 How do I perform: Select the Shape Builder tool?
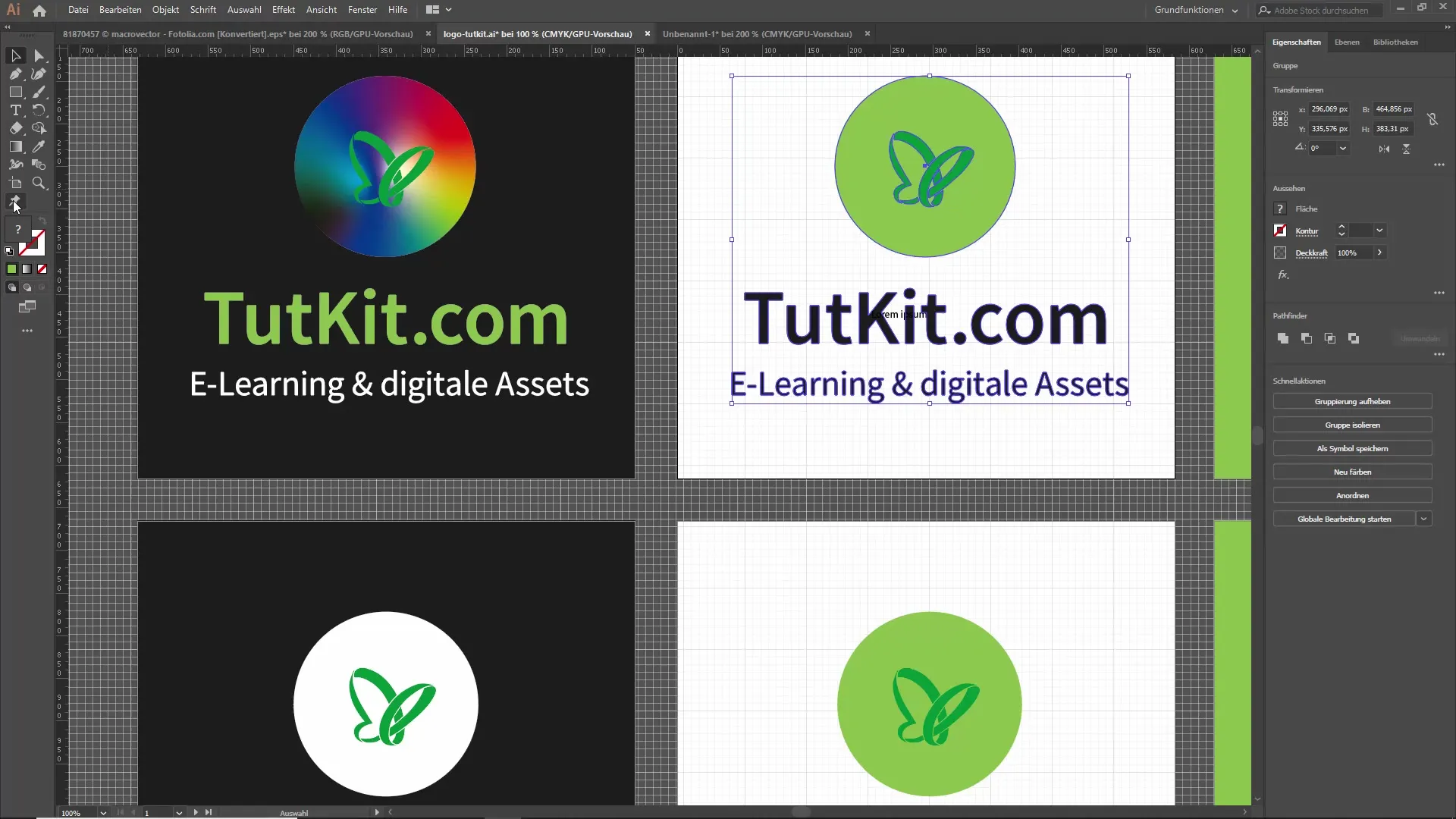pos(39,128)
